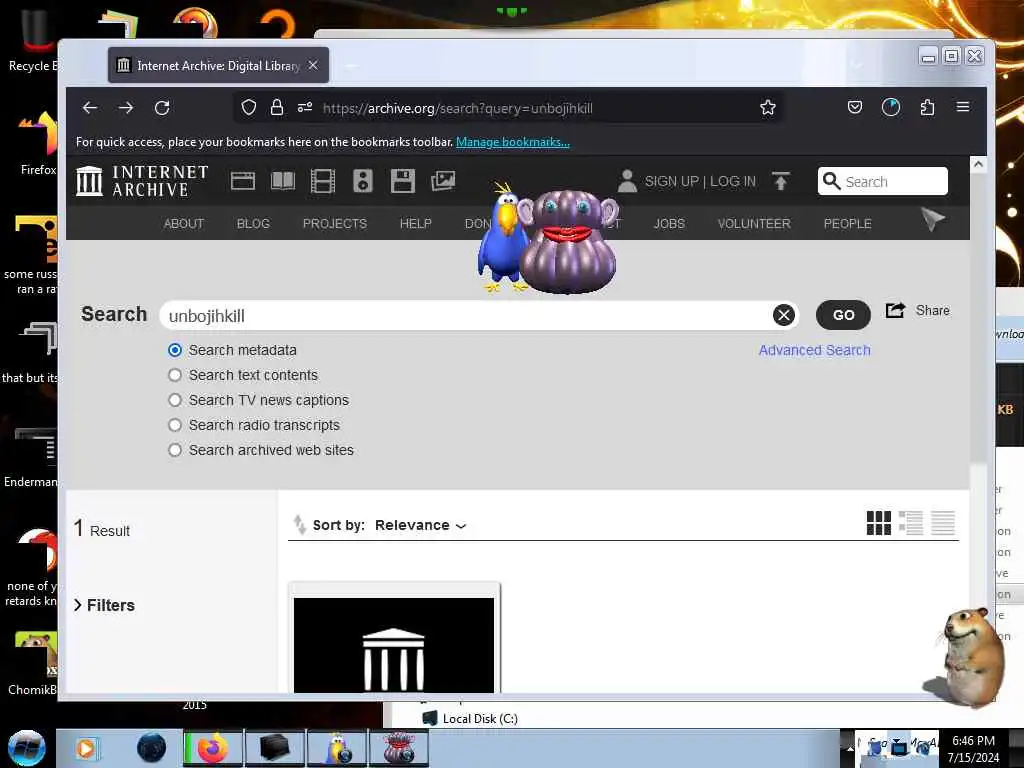Open the JOBS menu item
Image resolution: width=1024 pixels, height=768 pixels.
669,223
